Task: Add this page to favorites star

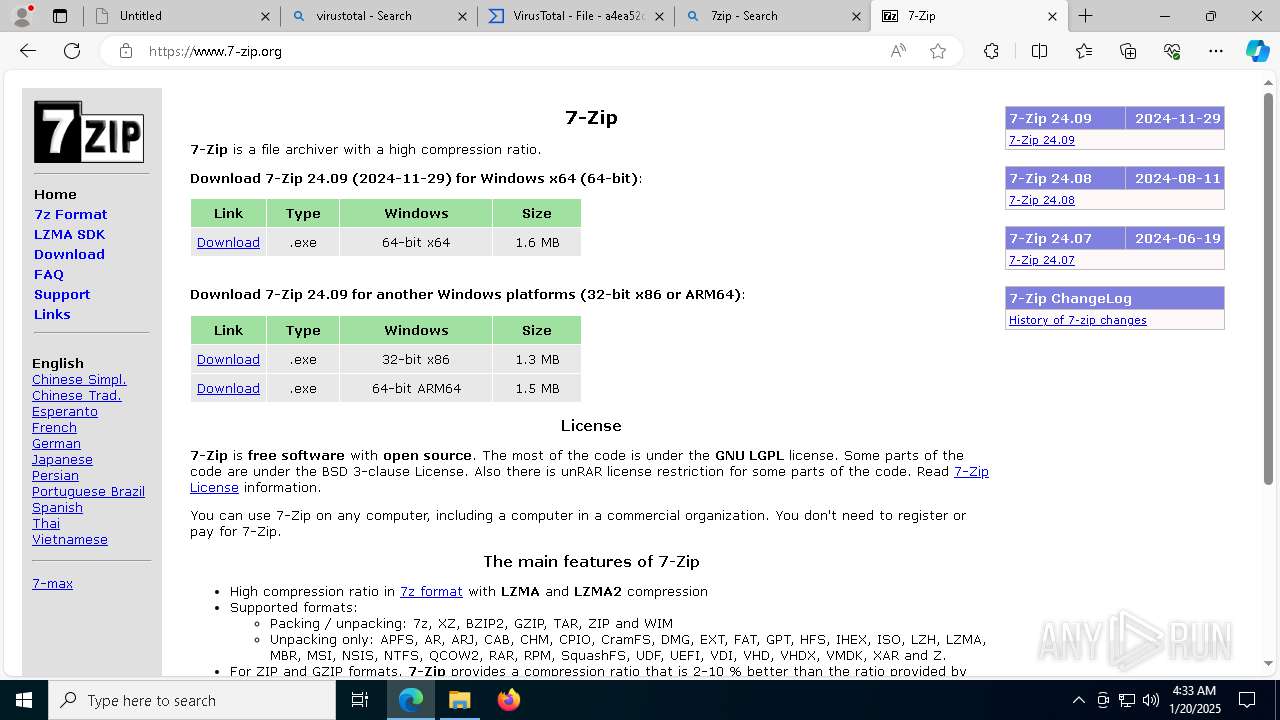Action: coord(938,51)
